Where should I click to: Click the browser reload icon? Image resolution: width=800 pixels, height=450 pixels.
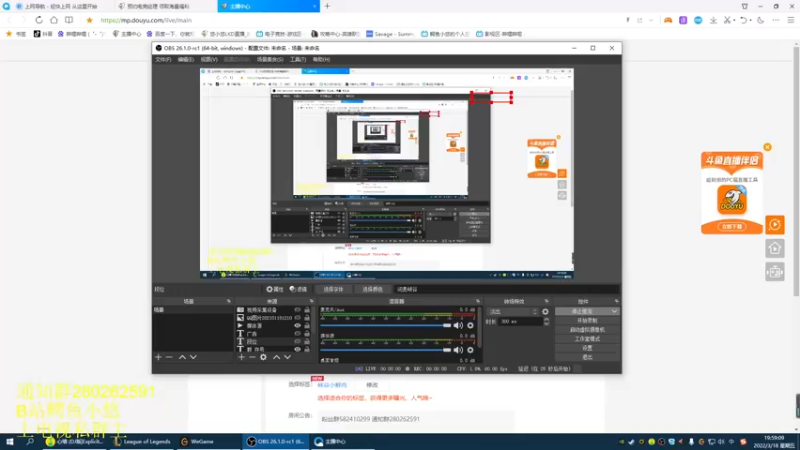[39, 20]
